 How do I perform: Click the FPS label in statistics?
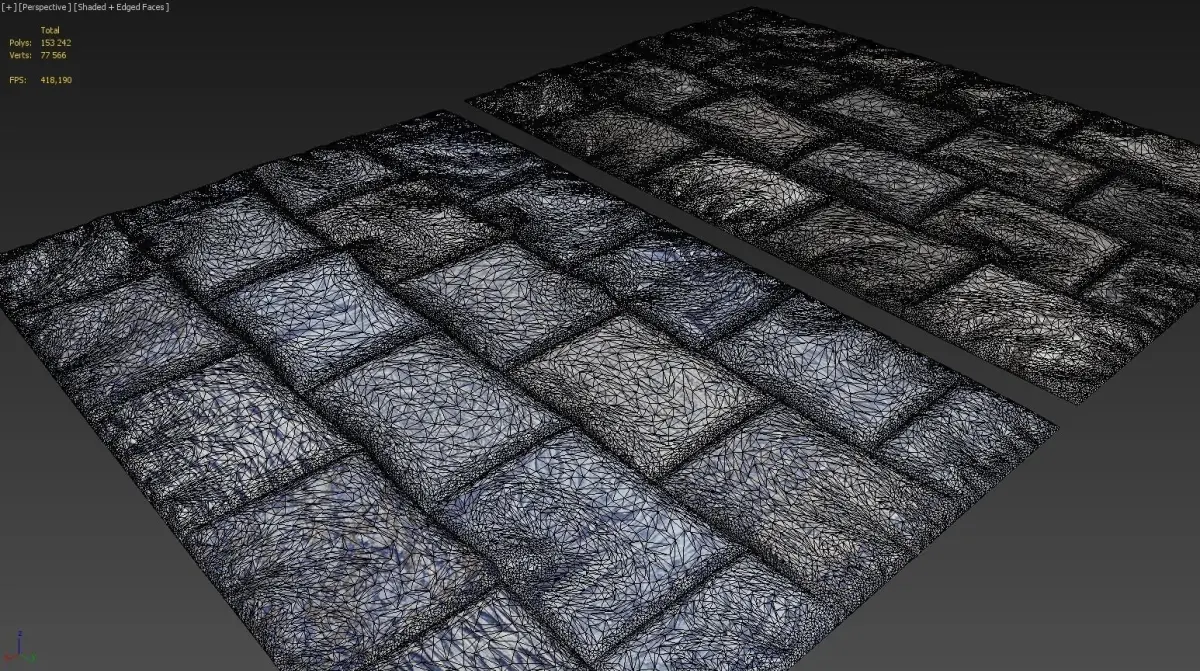pyautogui.click(x=17, y=80)
